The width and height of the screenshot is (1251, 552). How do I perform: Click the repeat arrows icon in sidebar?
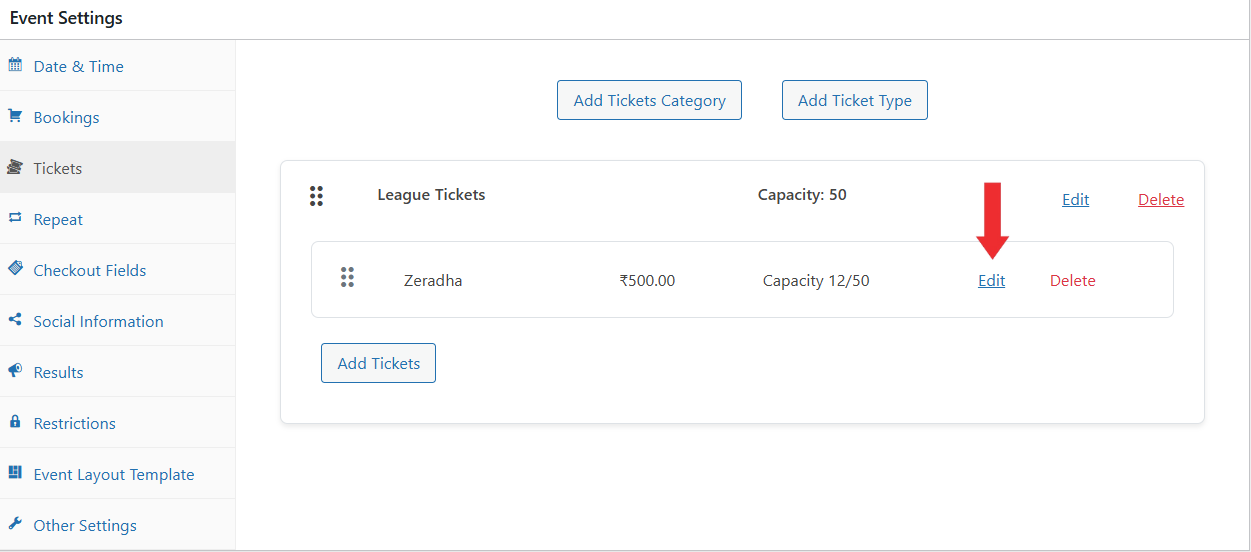15,218
